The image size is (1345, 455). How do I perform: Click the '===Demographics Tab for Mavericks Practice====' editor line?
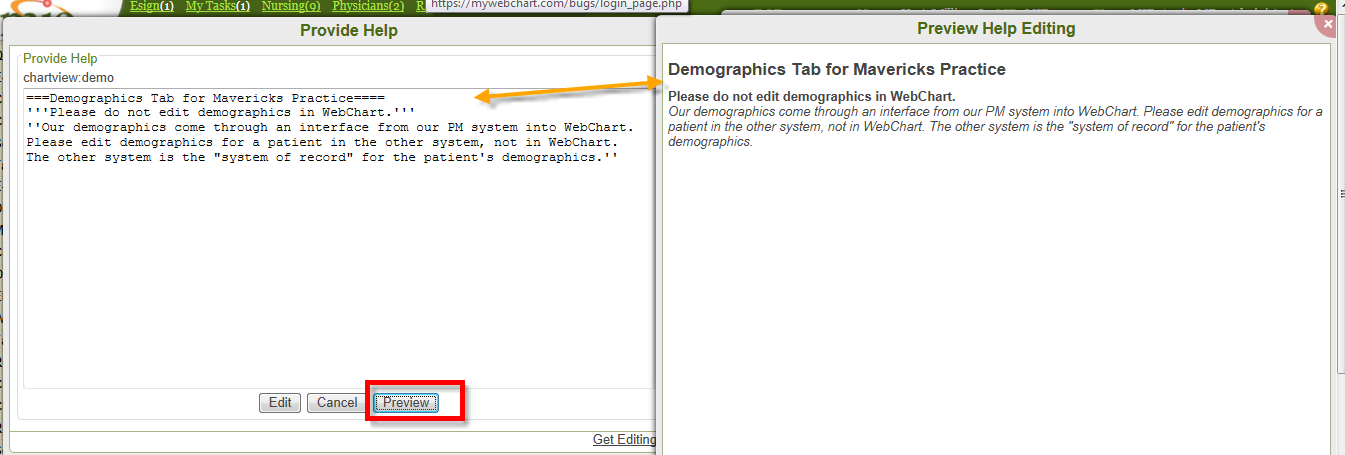[x=206, y=98]
